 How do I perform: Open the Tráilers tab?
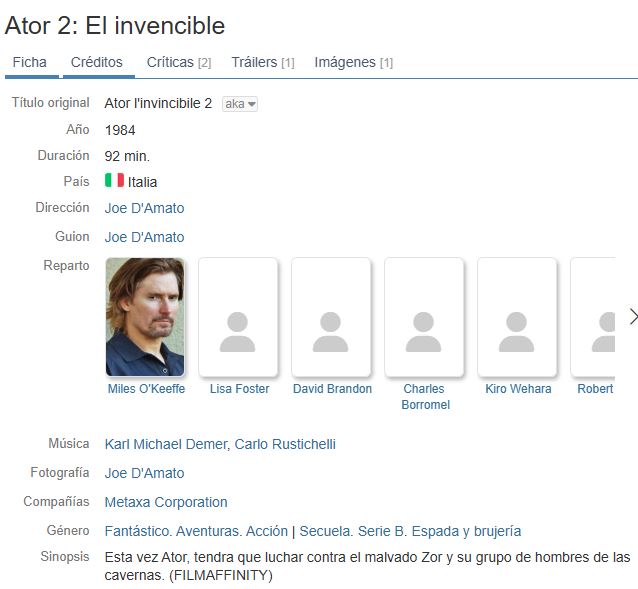click(x=263, y=62)
